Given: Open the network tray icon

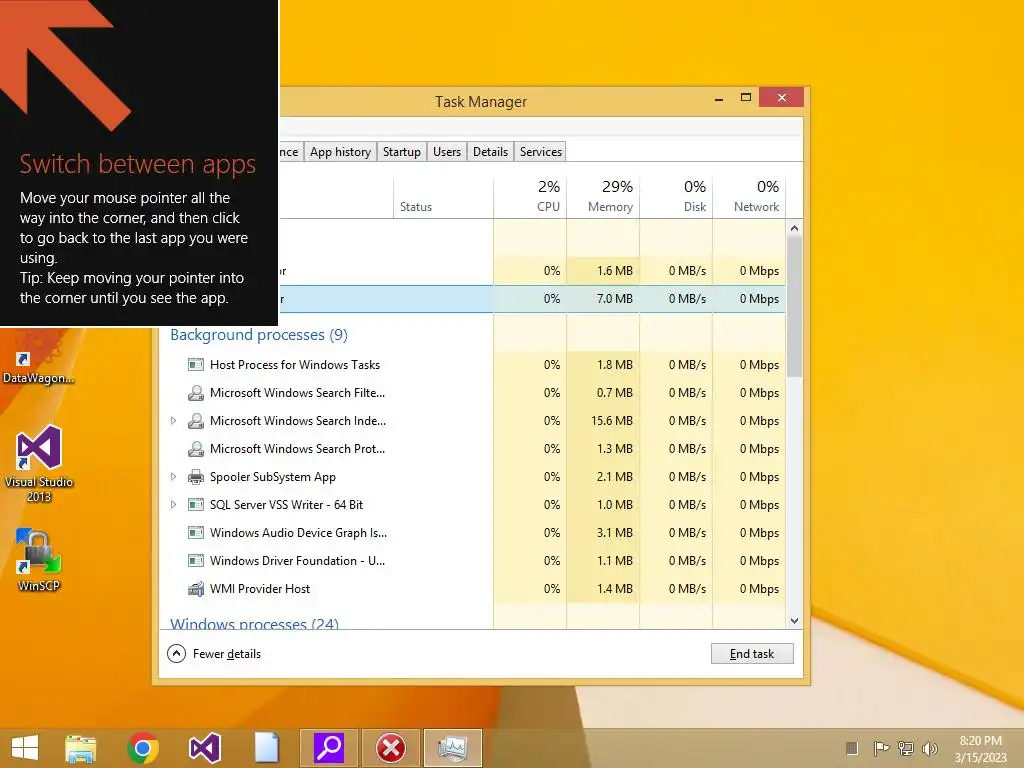Looking at the screenshot, I should tap(906, 748).
